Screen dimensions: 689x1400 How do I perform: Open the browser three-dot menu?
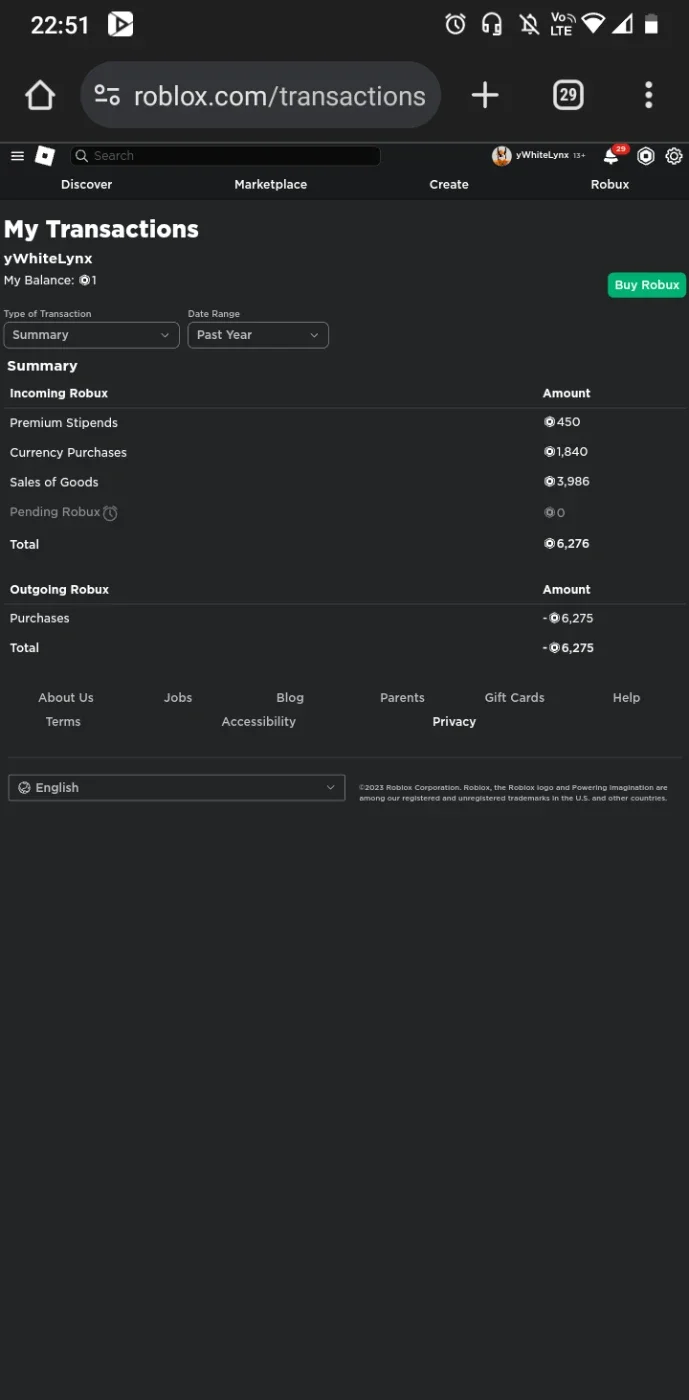coord(649,96)
